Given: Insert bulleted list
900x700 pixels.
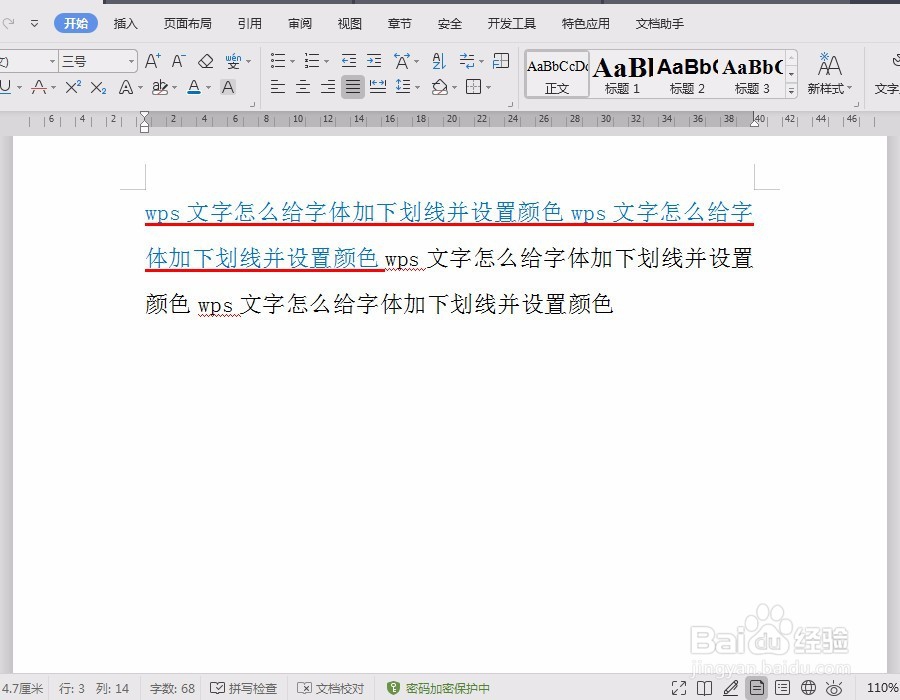Looking at the screenshot, I should pos(278,60).
